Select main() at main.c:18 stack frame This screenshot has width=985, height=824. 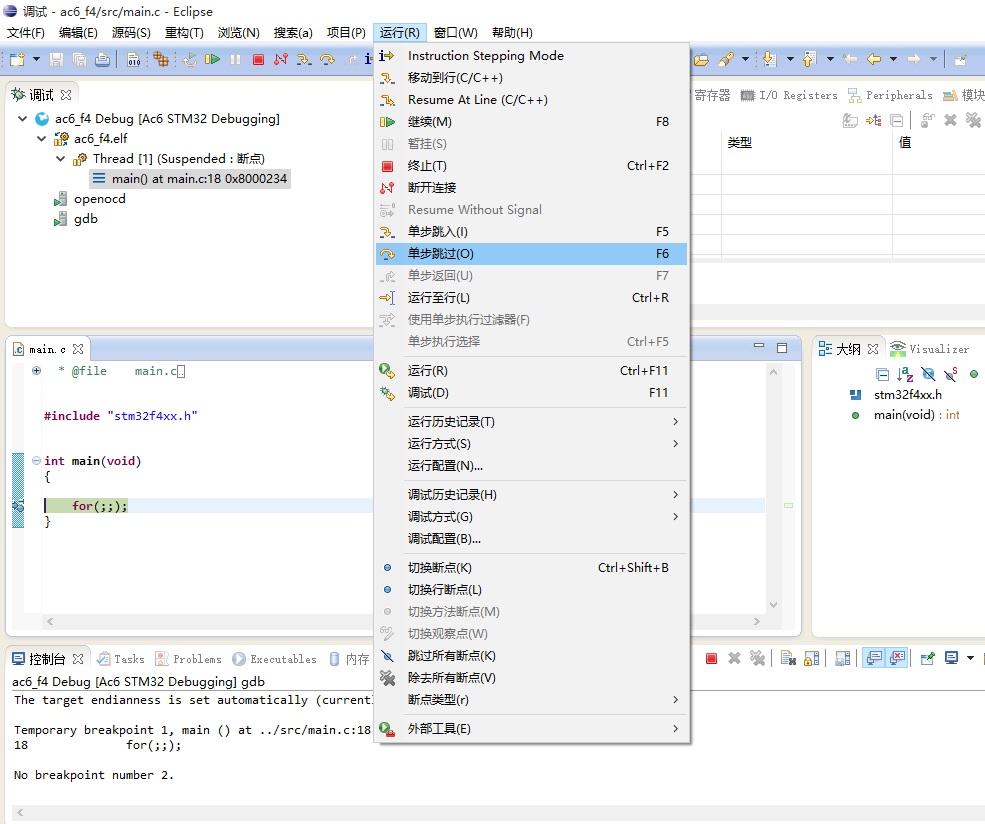pos(190,179)
